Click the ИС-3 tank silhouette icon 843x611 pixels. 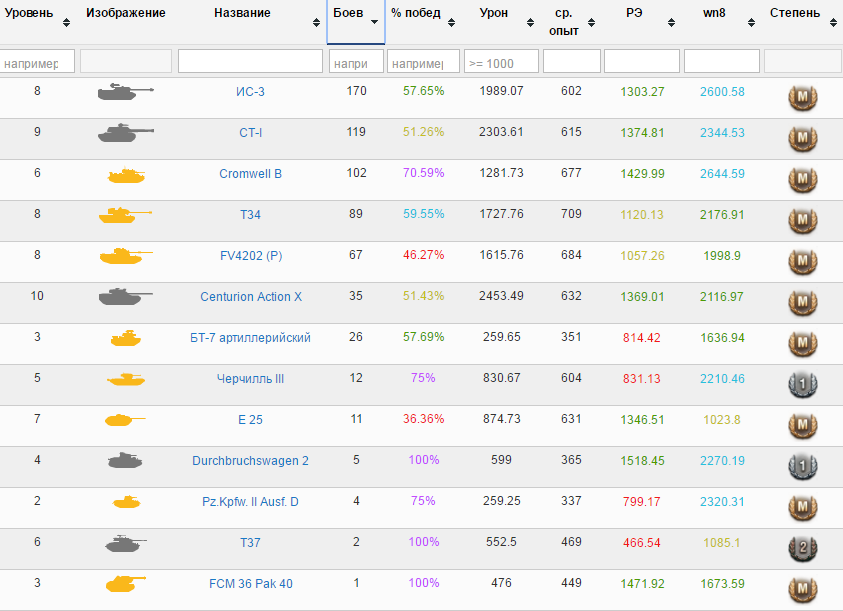[x=125, y=92]
